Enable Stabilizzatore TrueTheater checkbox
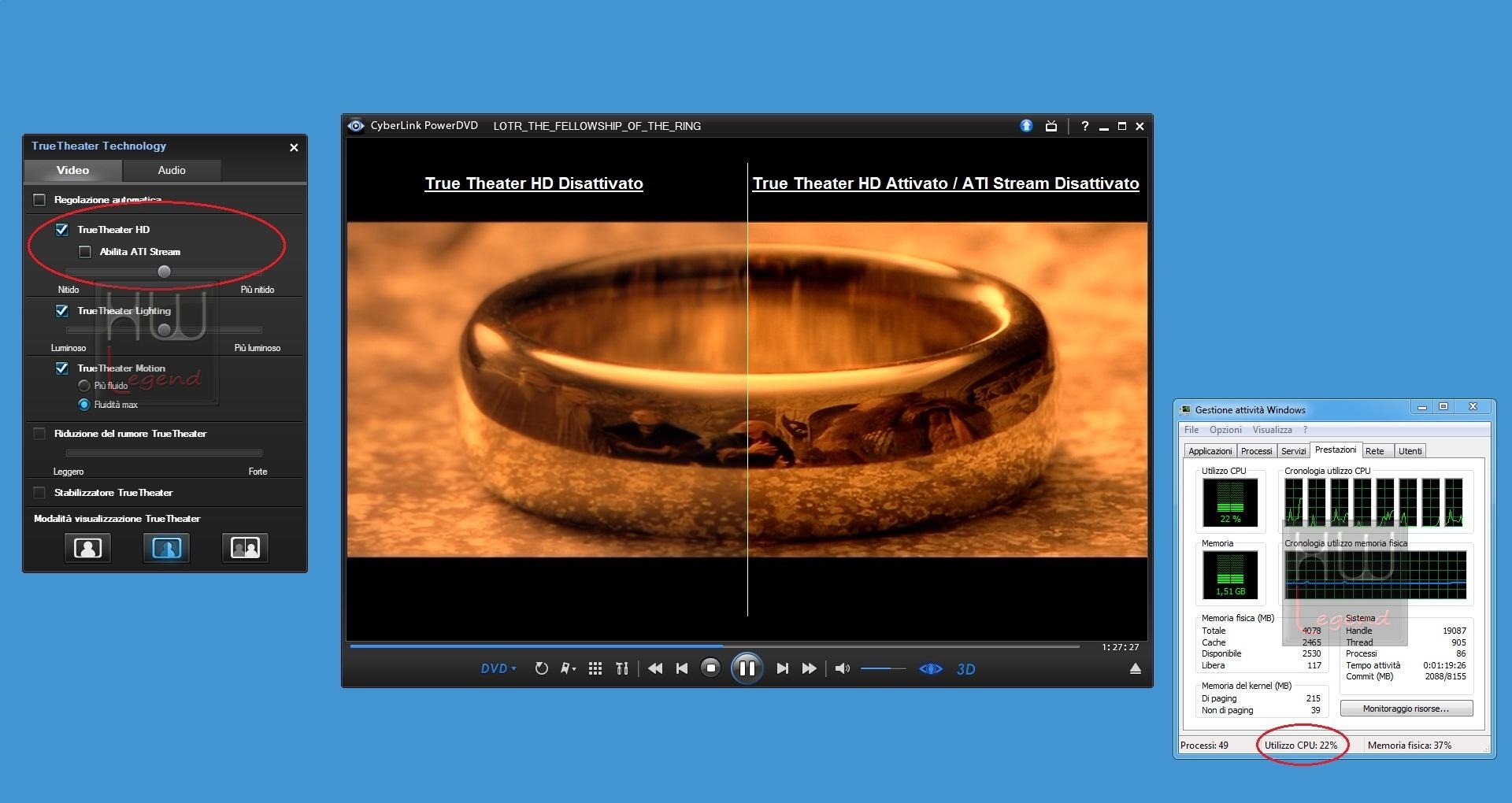 click(39, 493)
